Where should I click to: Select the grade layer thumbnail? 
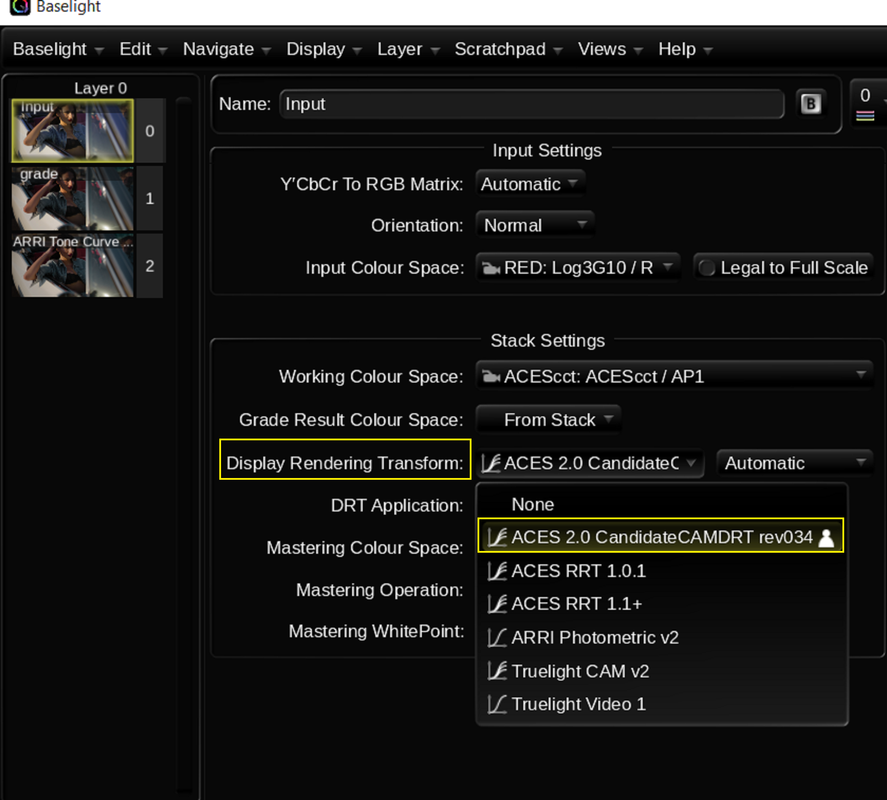tap(72, 198)
